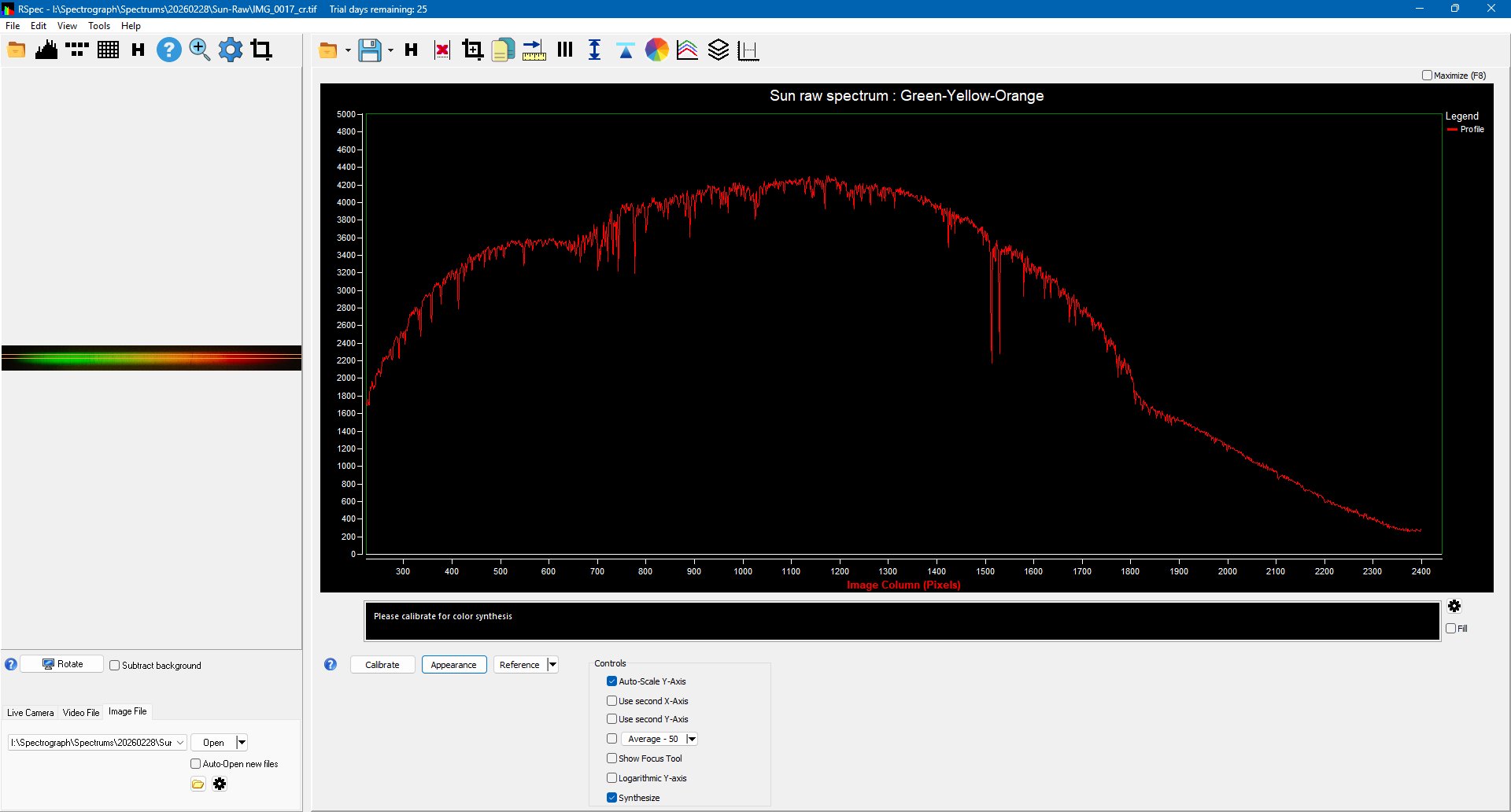Select the Image File tab

coord(127,711)
